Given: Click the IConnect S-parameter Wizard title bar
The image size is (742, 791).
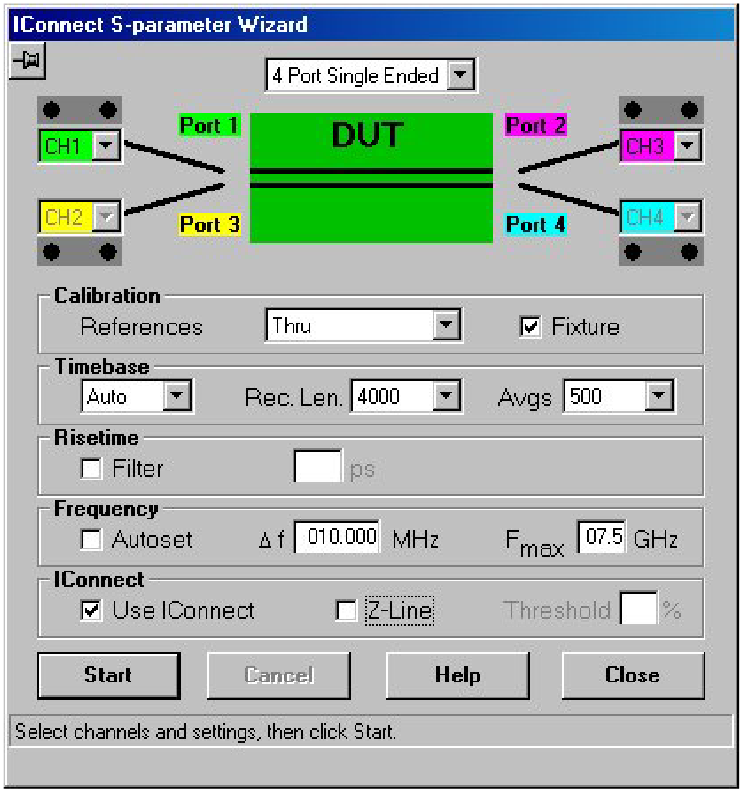Looking at the screenshot, I should [x=371, y=24].
